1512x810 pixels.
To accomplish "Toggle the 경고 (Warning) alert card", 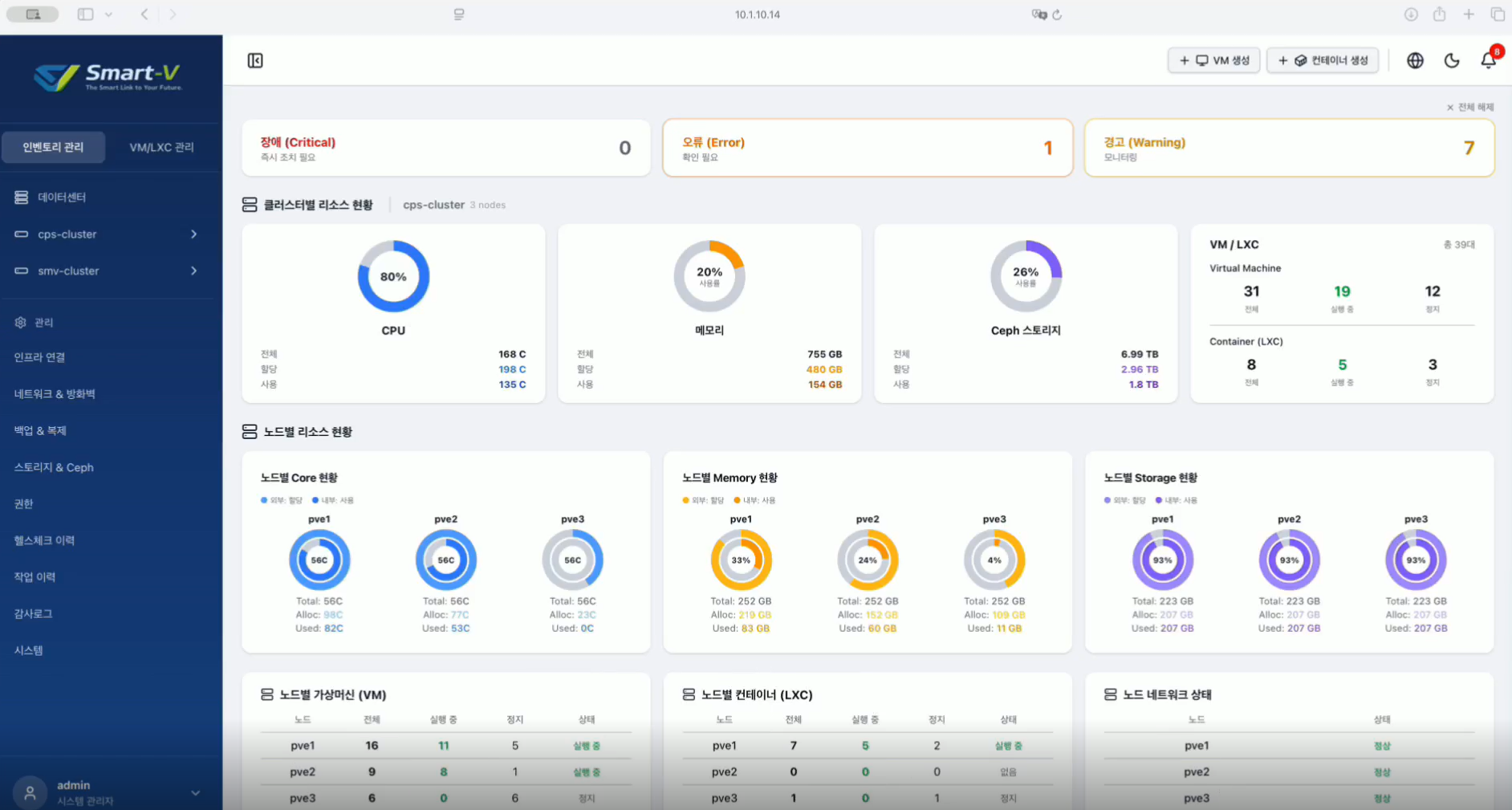I will coord(1289,148).
